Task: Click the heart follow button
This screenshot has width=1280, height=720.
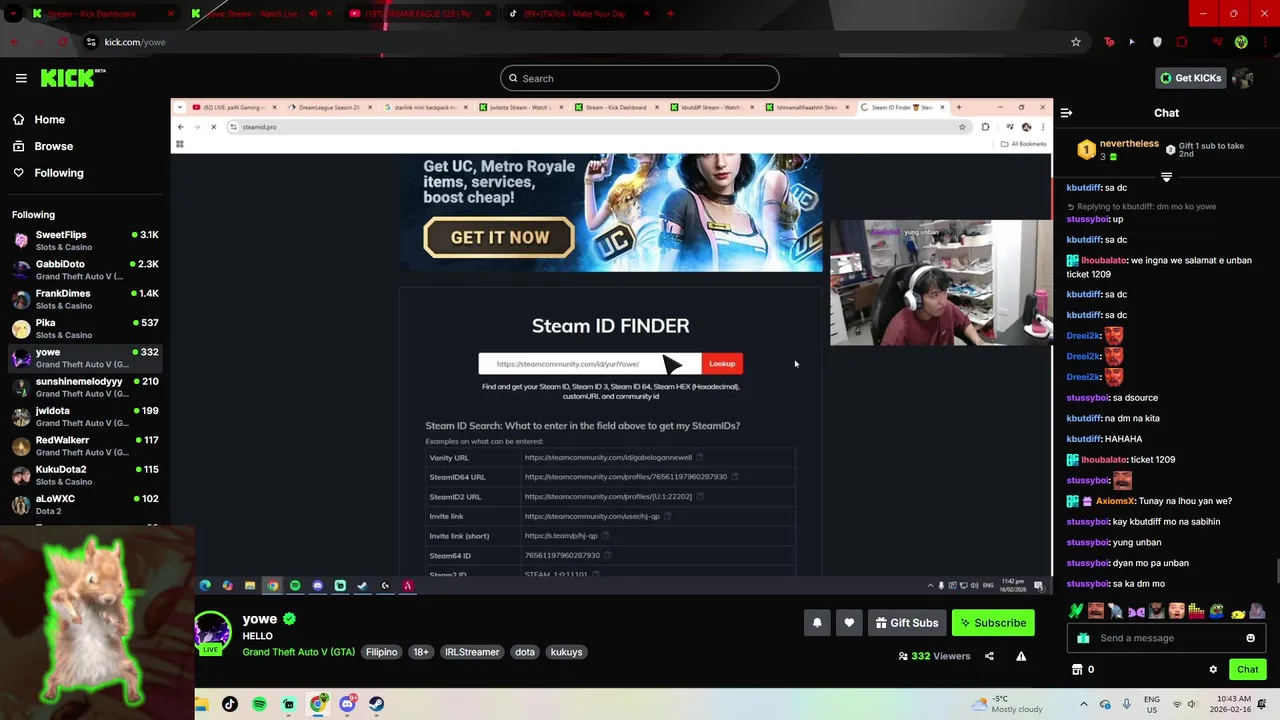Action: click(x=849, y=623)
